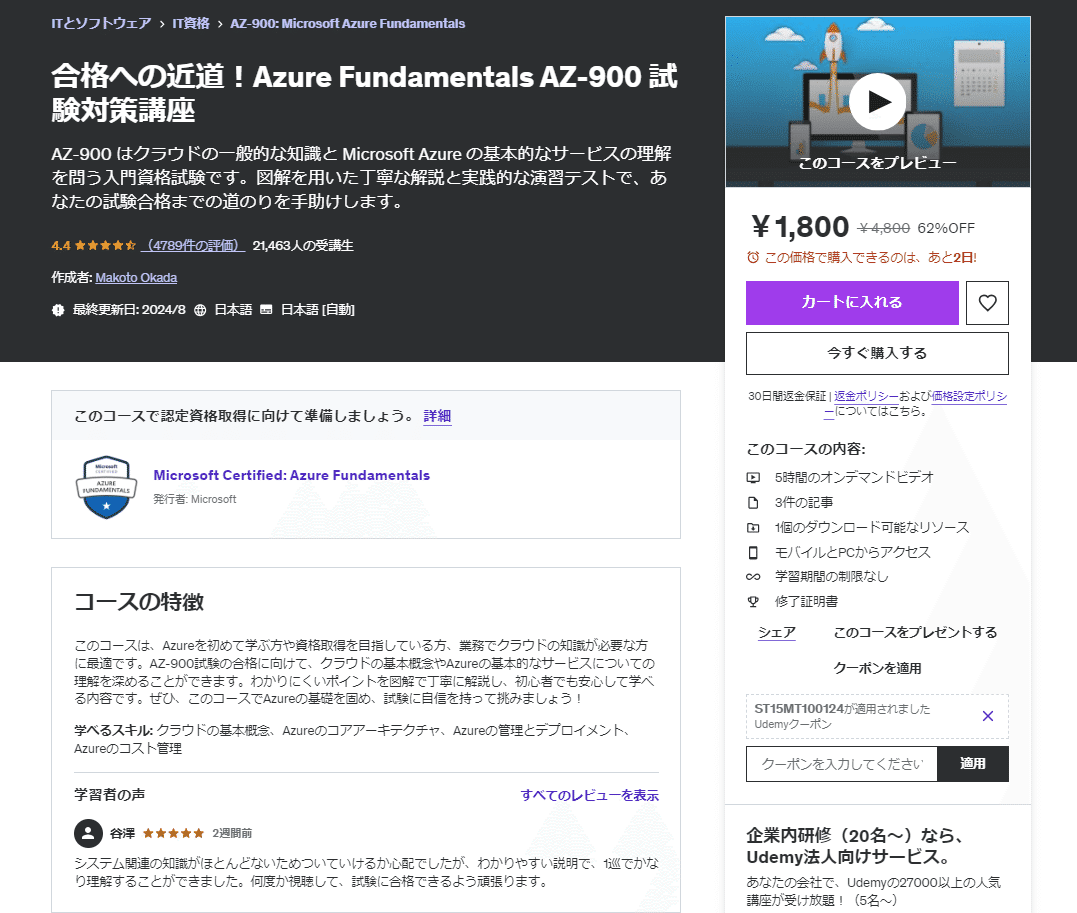This screenshot has height=913, width=1077.
Task: Click シェア button
Action: pyautogui.click(x=777, y=632)
